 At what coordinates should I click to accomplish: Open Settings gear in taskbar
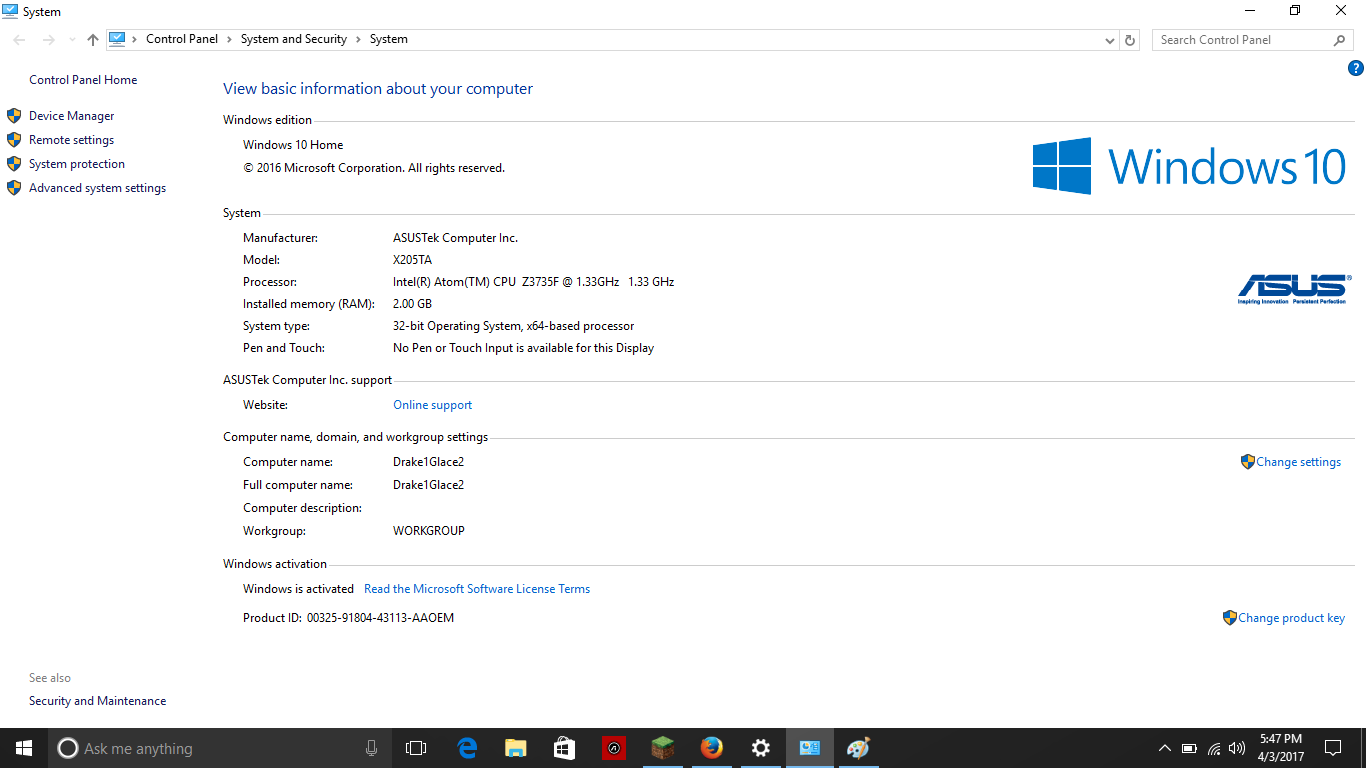[x=760, y=748]
